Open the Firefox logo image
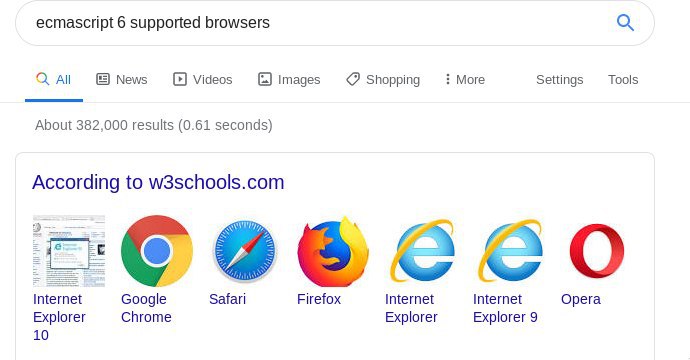 [x=333, y=251]
